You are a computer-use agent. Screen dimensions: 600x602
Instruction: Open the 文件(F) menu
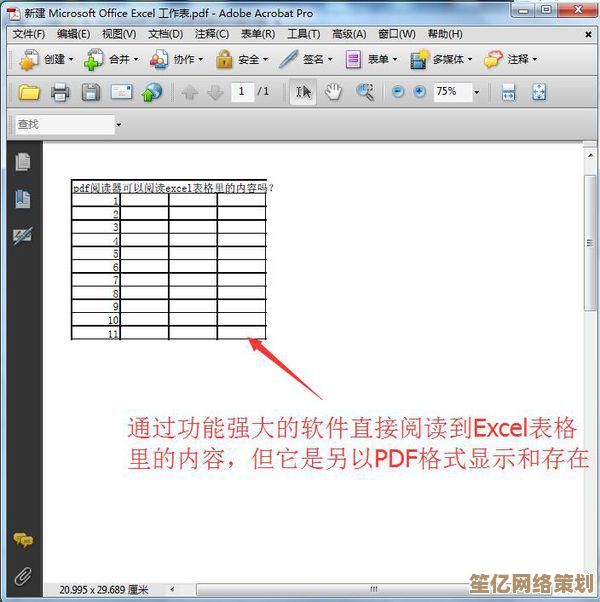29,34
